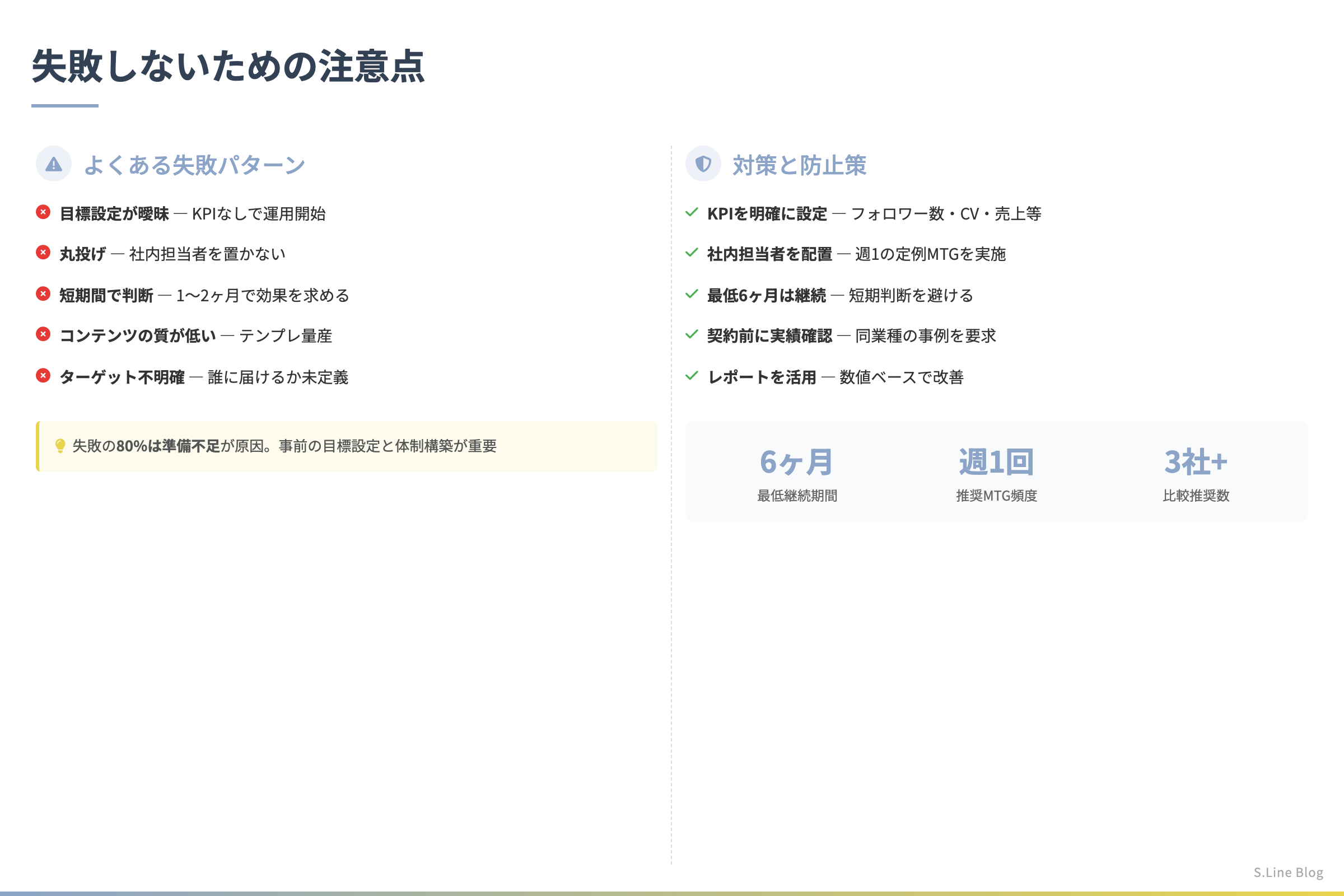Click the green check next to 社内担当者を配置
Viewport: 1344px width, 896px height.
tap(692, 253)
